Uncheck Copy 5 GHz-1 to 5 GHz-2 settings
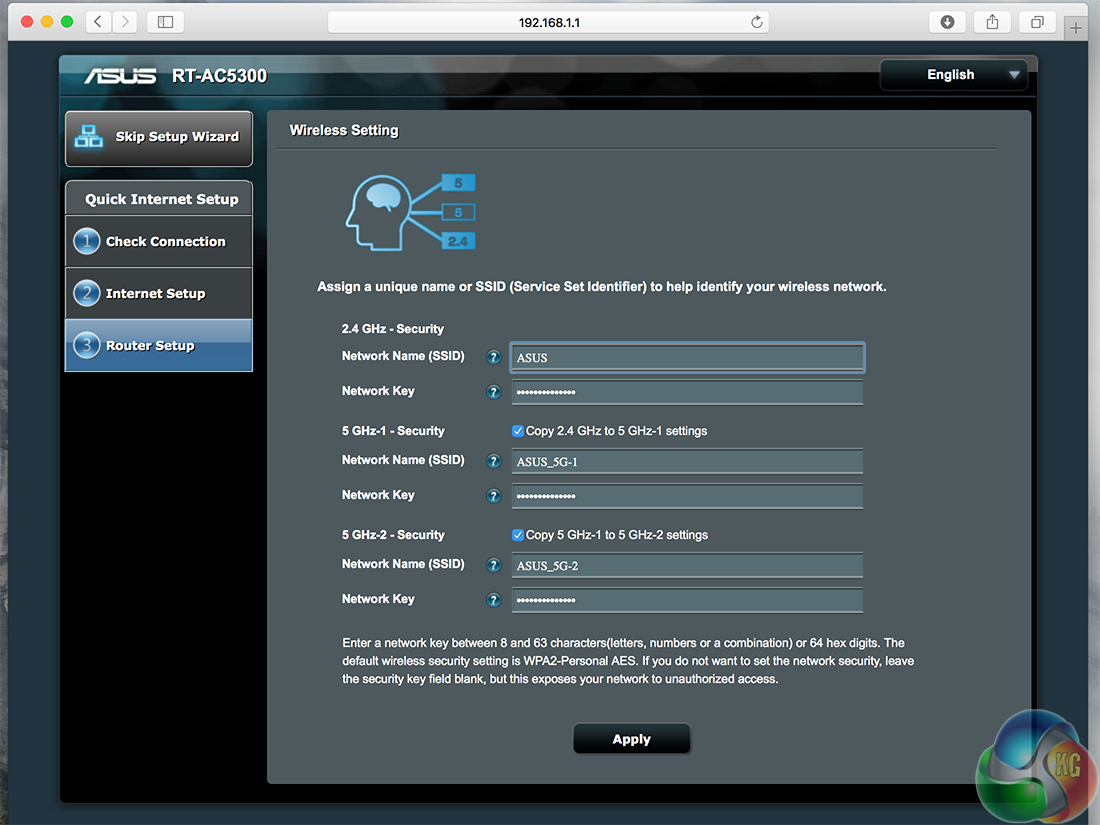The height and width of the screenshot is (825, 1100). tap(518, 535)
